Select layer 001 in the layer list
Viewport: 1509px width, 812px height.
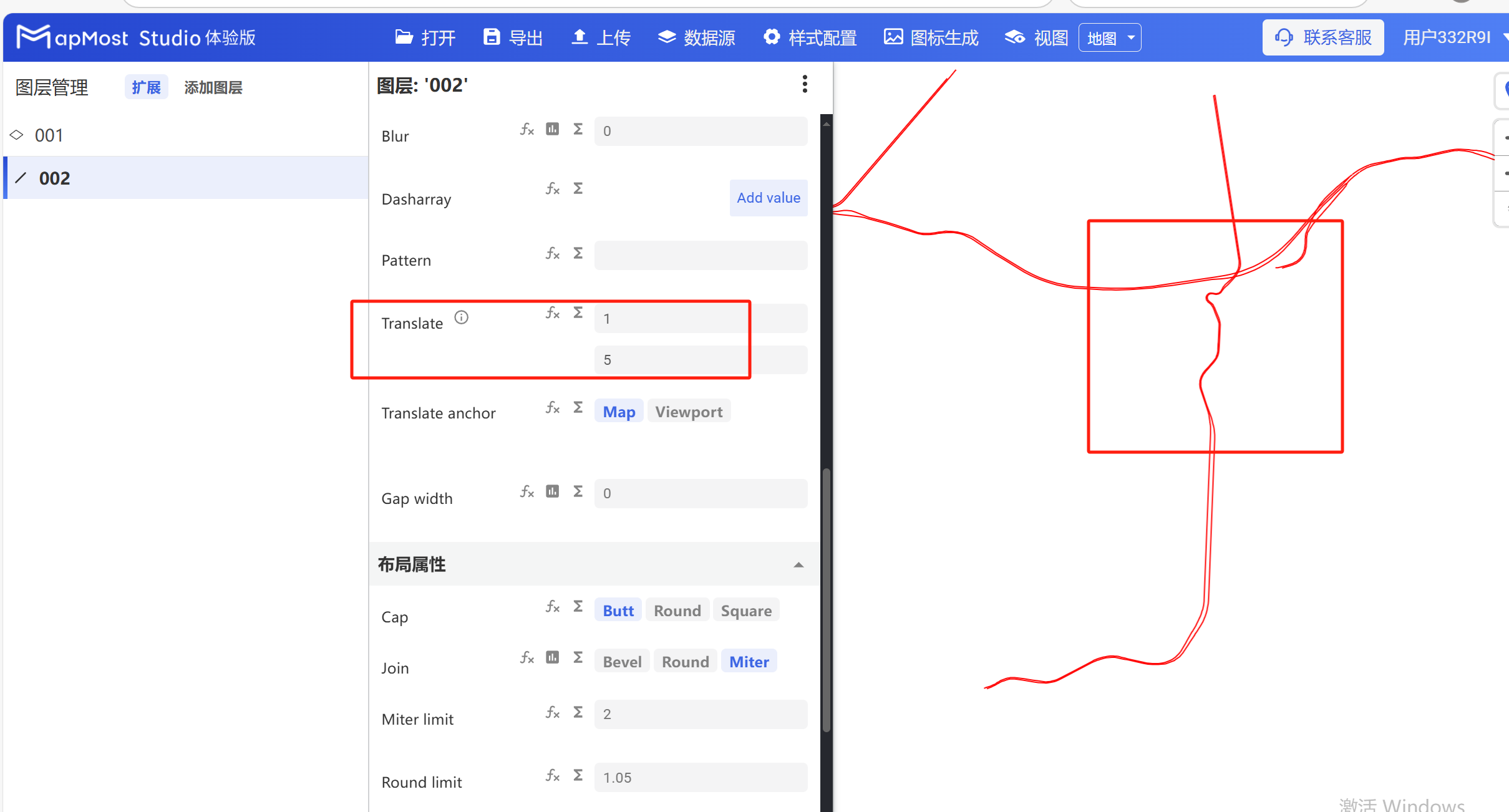tap(49, 135)
